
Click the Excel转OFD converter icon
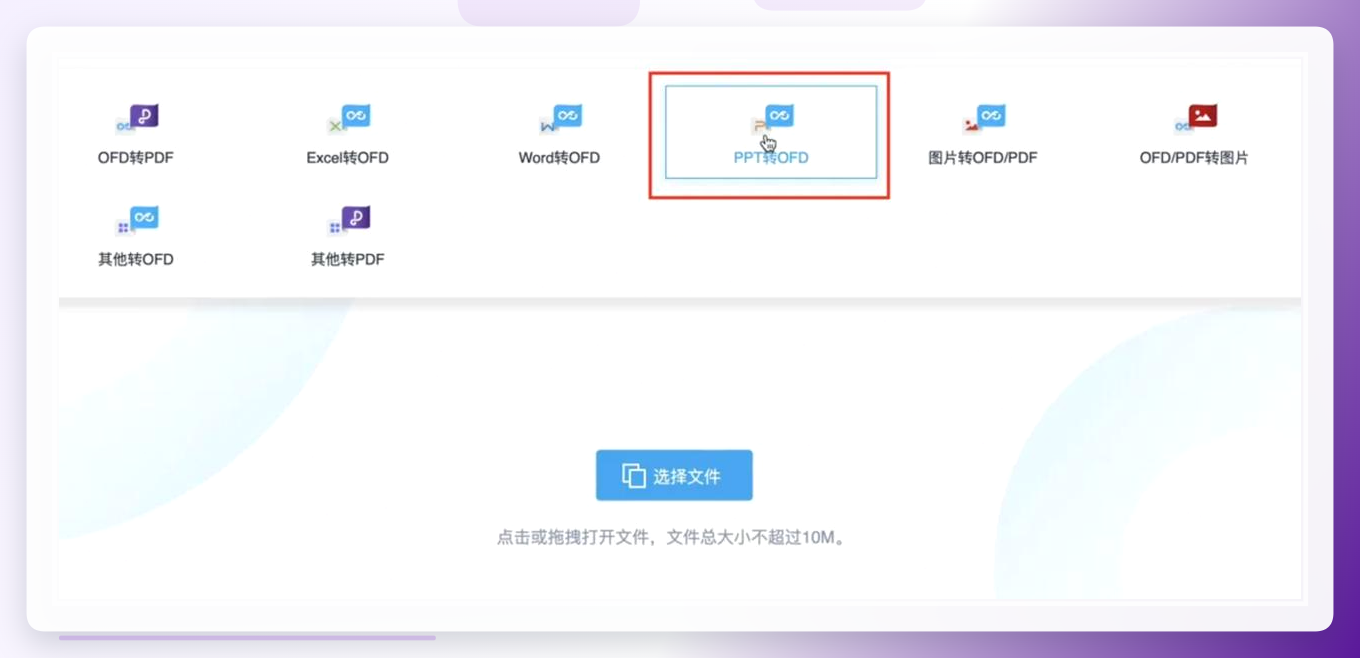pos(349,119)
